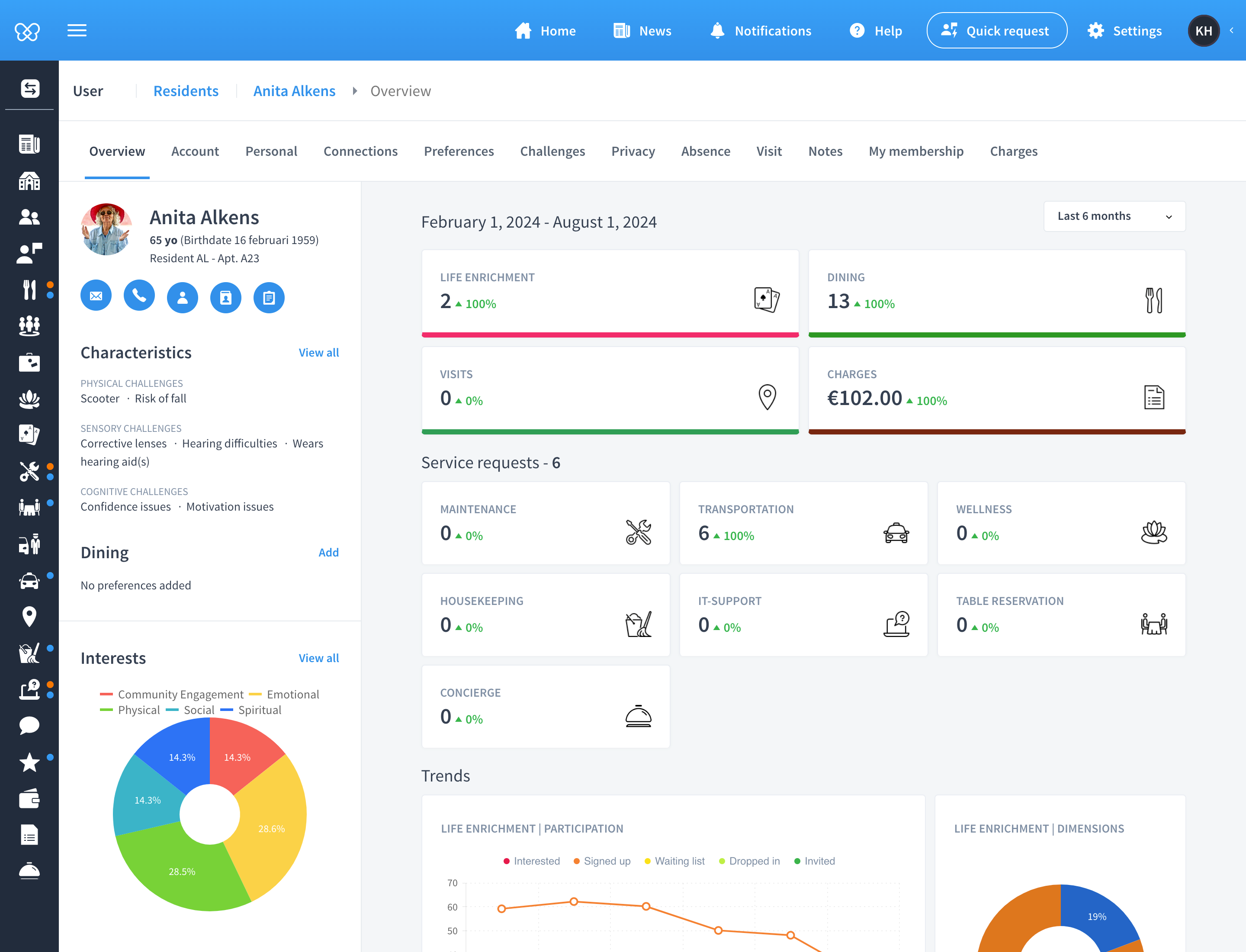Select the My membership tab
This screenshot has width=1246, height=952.
point(916,151)
